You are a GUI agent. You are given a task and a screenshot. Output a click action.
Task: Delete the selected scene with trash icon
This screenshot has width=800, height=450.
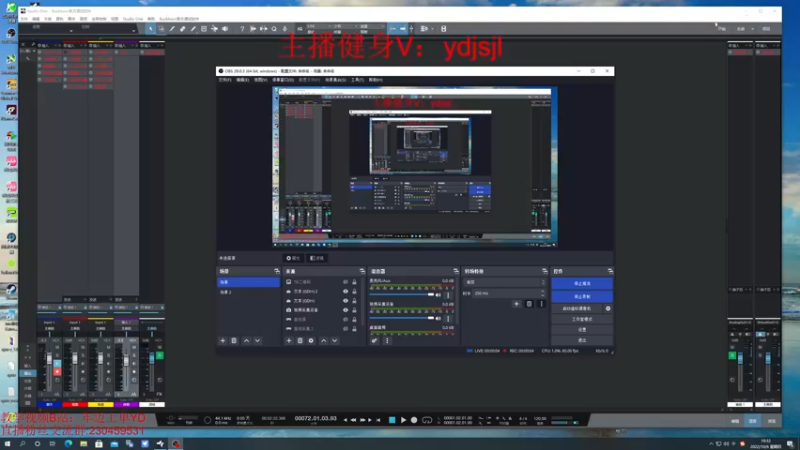point(234,340)
